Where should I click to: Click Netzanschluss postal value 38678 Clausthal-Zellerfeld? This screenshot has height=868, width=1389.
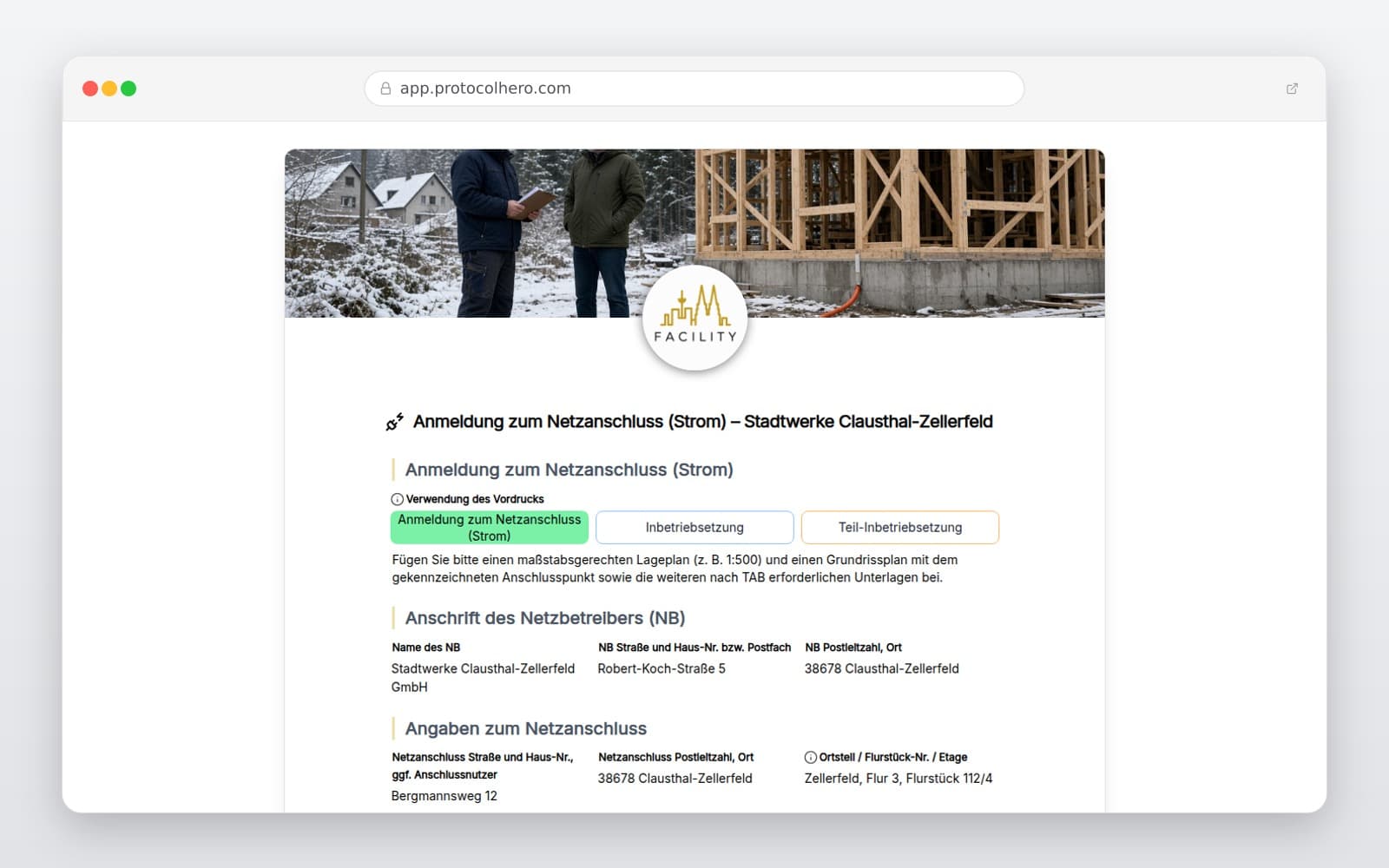(675, 779)
